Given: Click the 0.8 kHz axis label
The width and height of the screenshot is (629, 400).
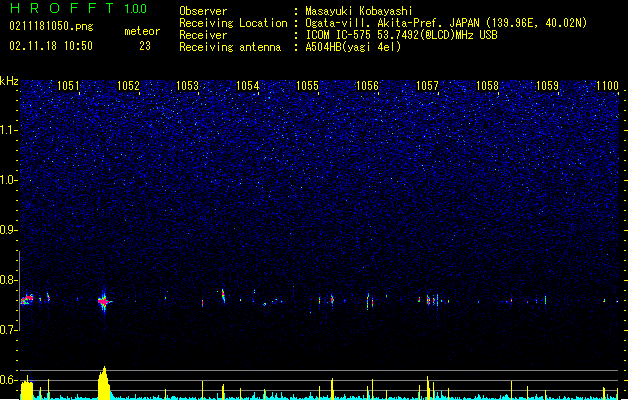Looking at the screenshot, I should 9,280.
